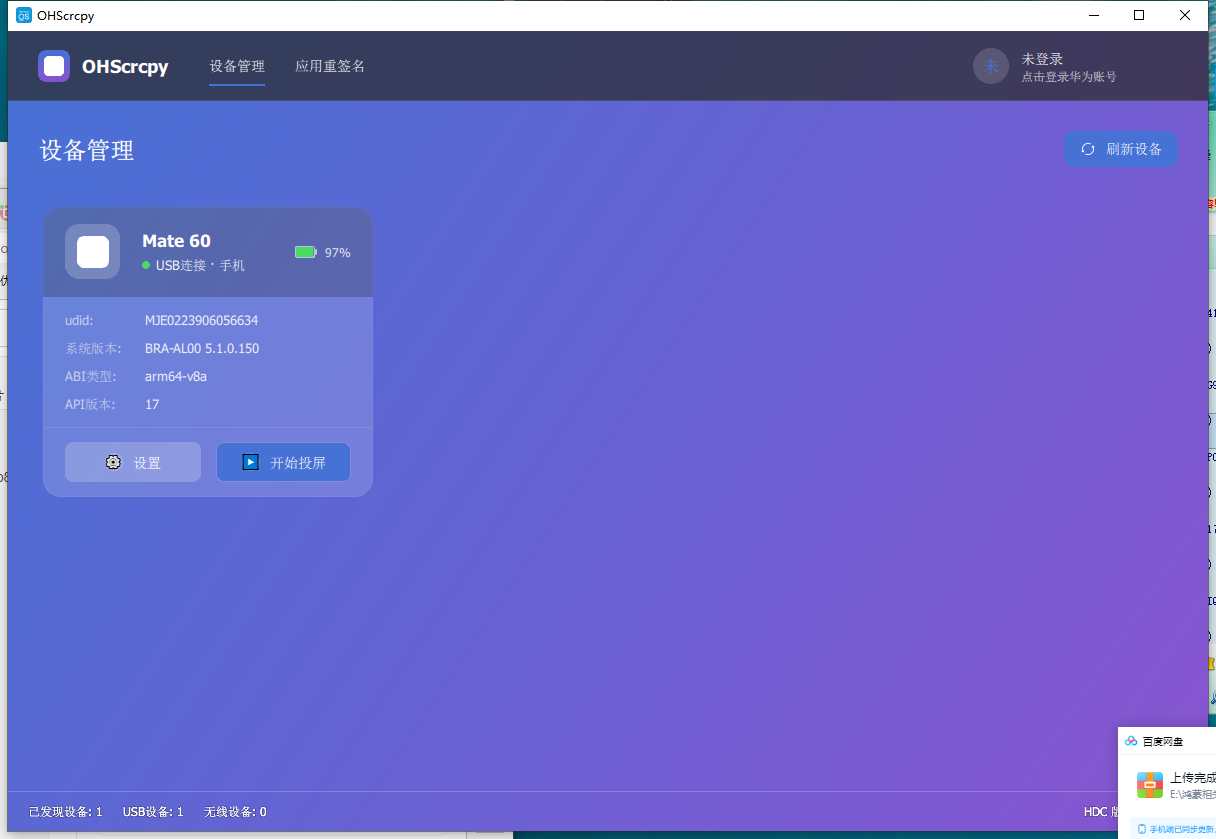Click the ABI类型: label
The height and width of the screenshot is (839, 1216).
pos(91,376)
